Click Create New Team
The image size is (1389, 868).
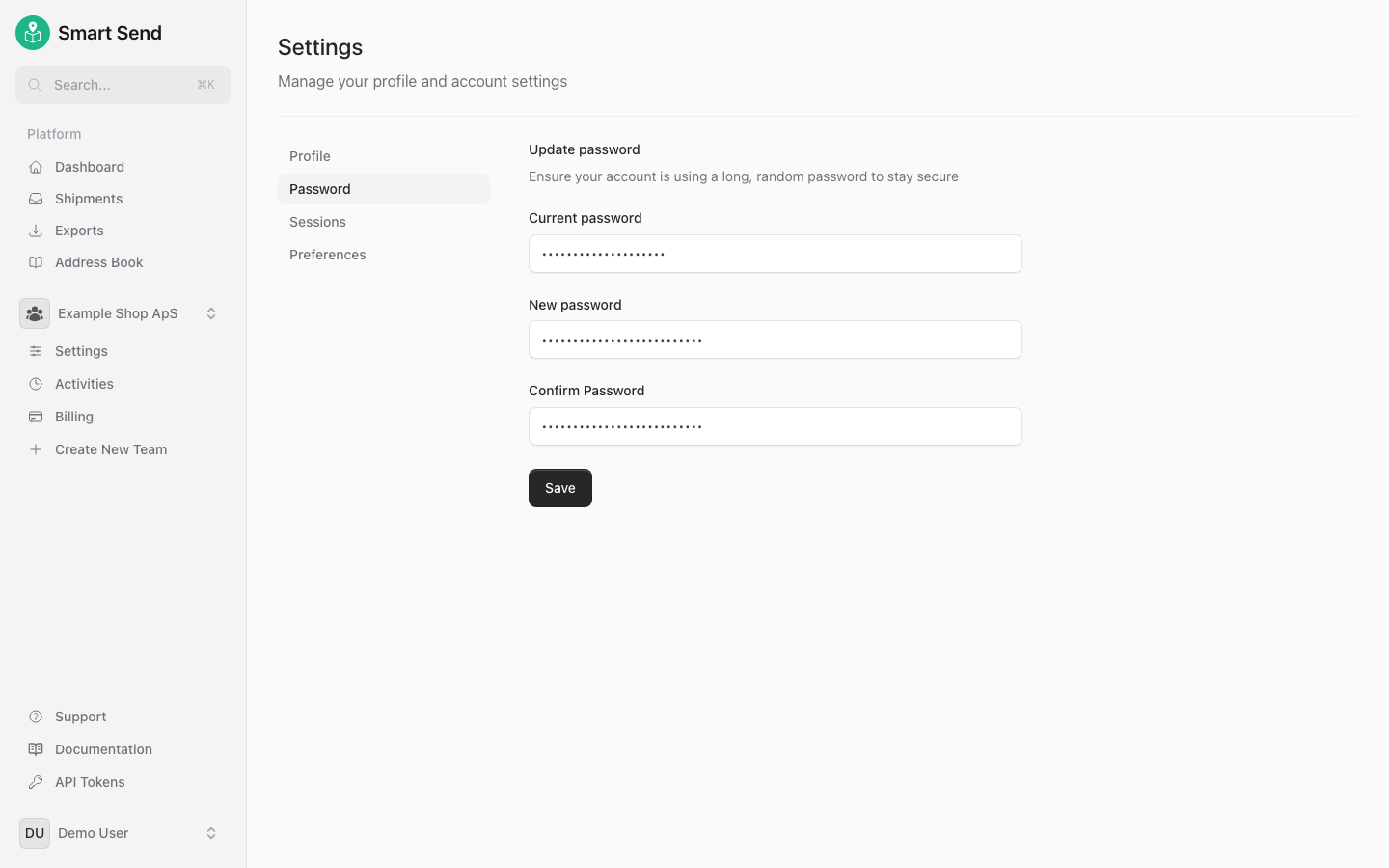pos(110,449)
